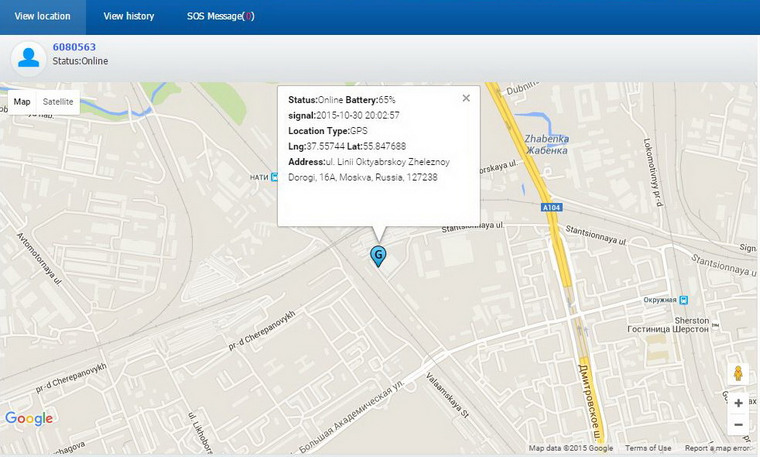Screen dimensions: 760x457
Task: Zoom in the map with plus button
Action: [738, 403]
